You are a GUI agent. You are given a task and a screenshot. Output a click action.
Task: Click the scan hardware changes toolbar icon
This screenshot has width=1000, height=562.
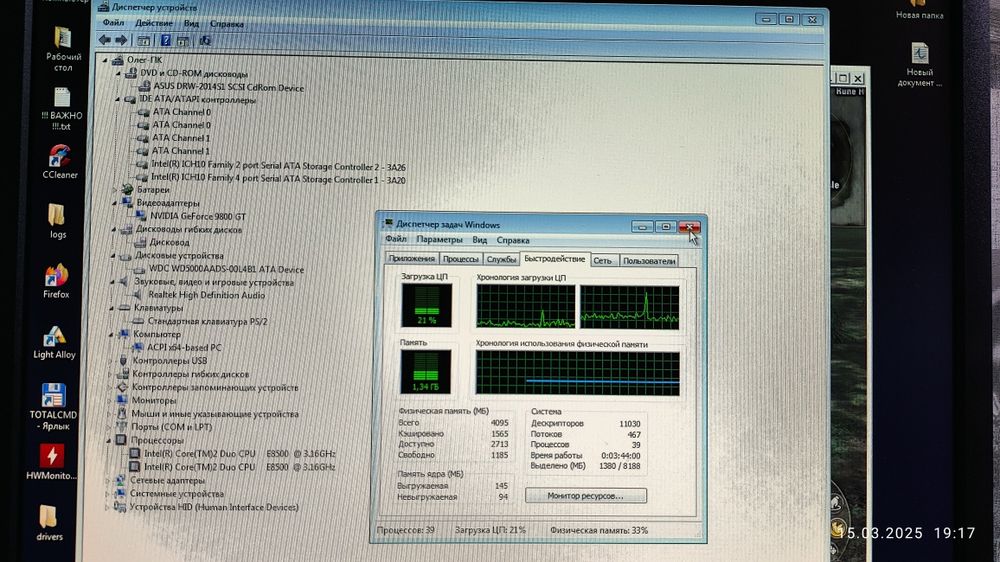pos(205,40)
